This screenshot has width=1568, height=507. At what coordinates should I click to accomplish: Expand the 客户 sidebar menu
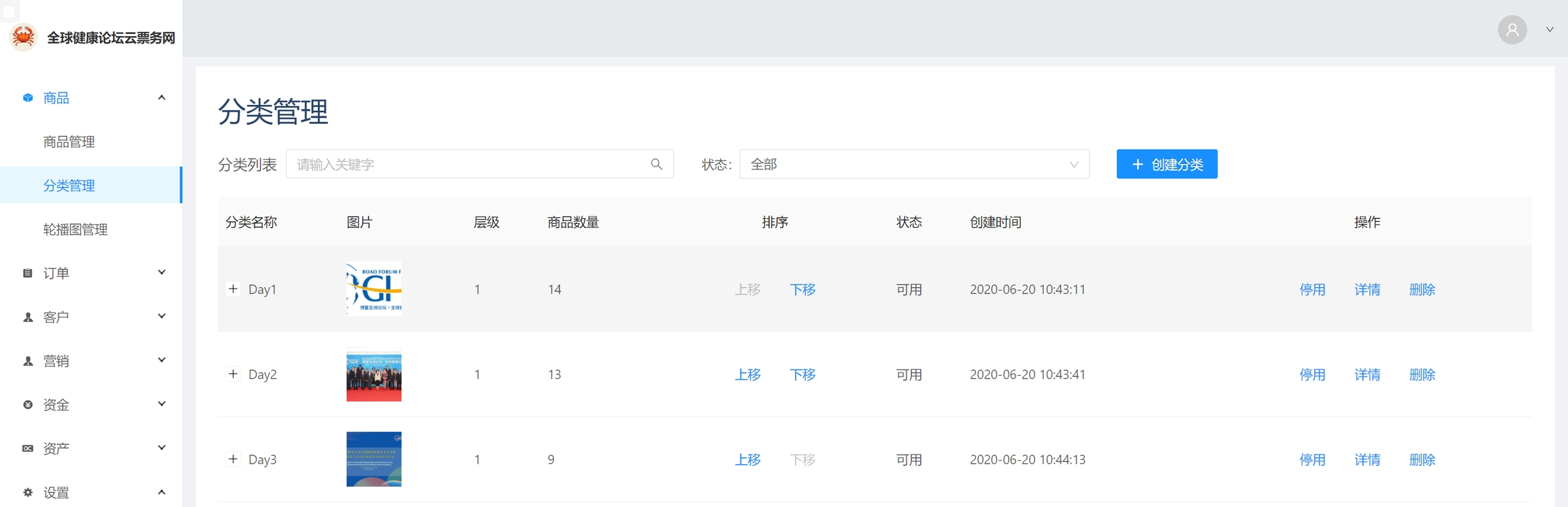pos(92,317)
